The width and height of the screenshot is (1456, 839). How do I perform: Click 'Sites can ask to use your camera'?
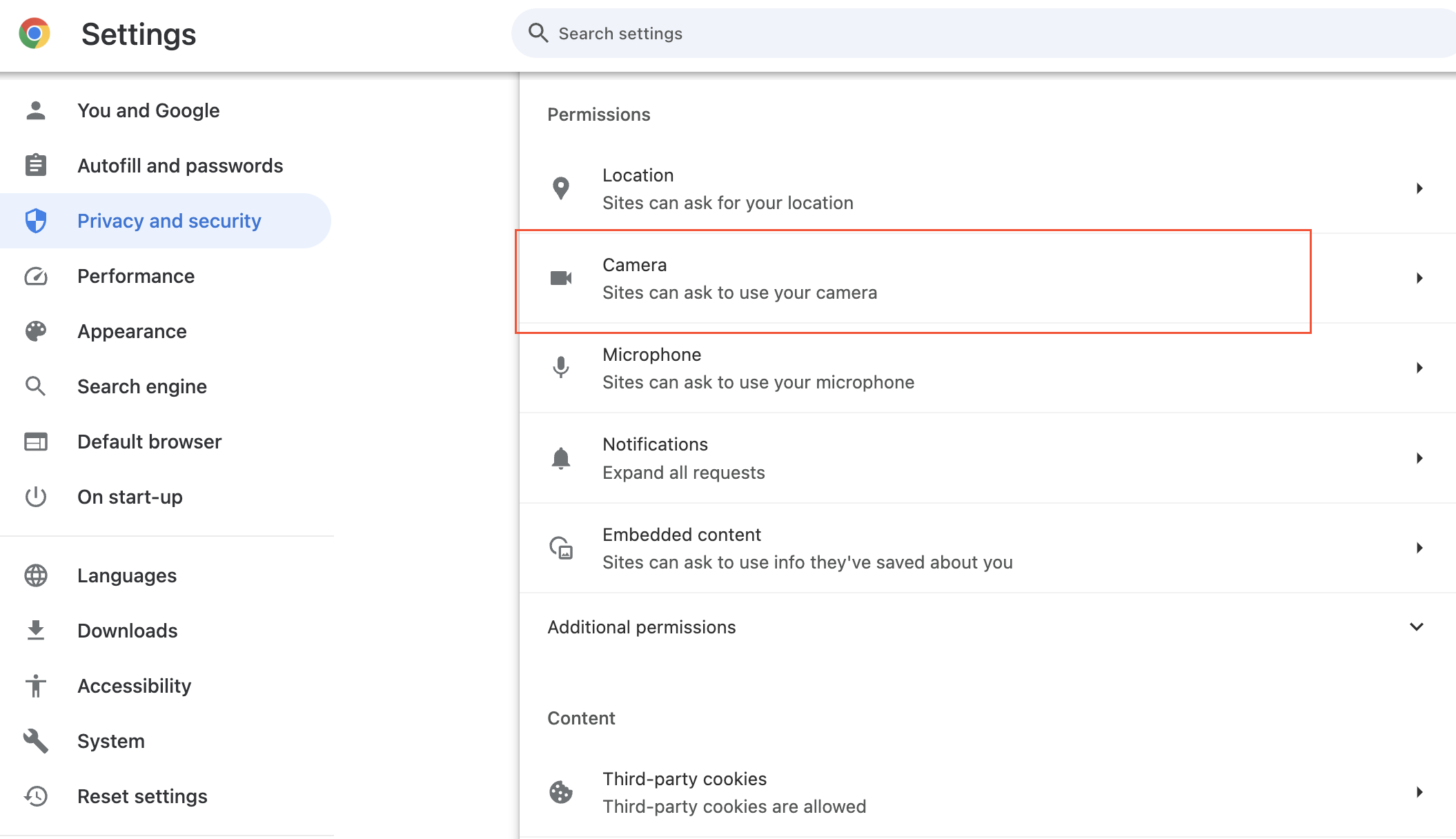(739, 293)
